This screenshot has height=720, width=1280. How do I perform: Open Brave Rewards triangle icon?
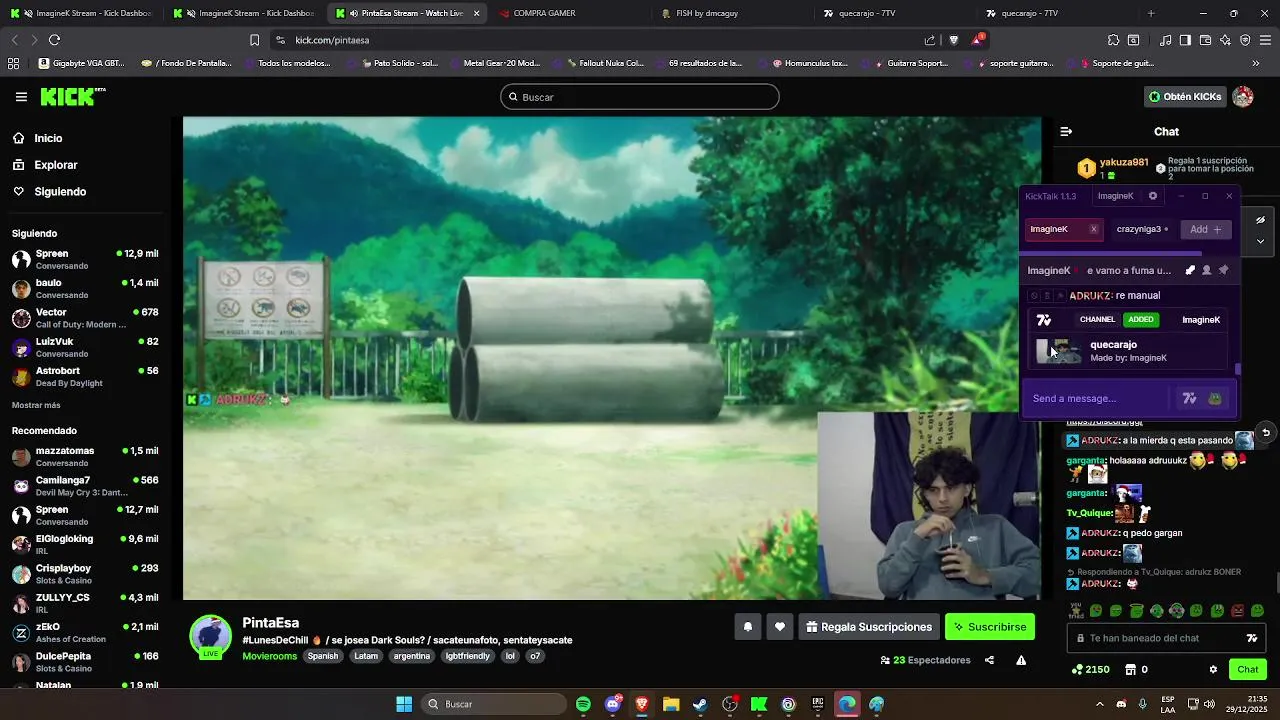point(977,40)
